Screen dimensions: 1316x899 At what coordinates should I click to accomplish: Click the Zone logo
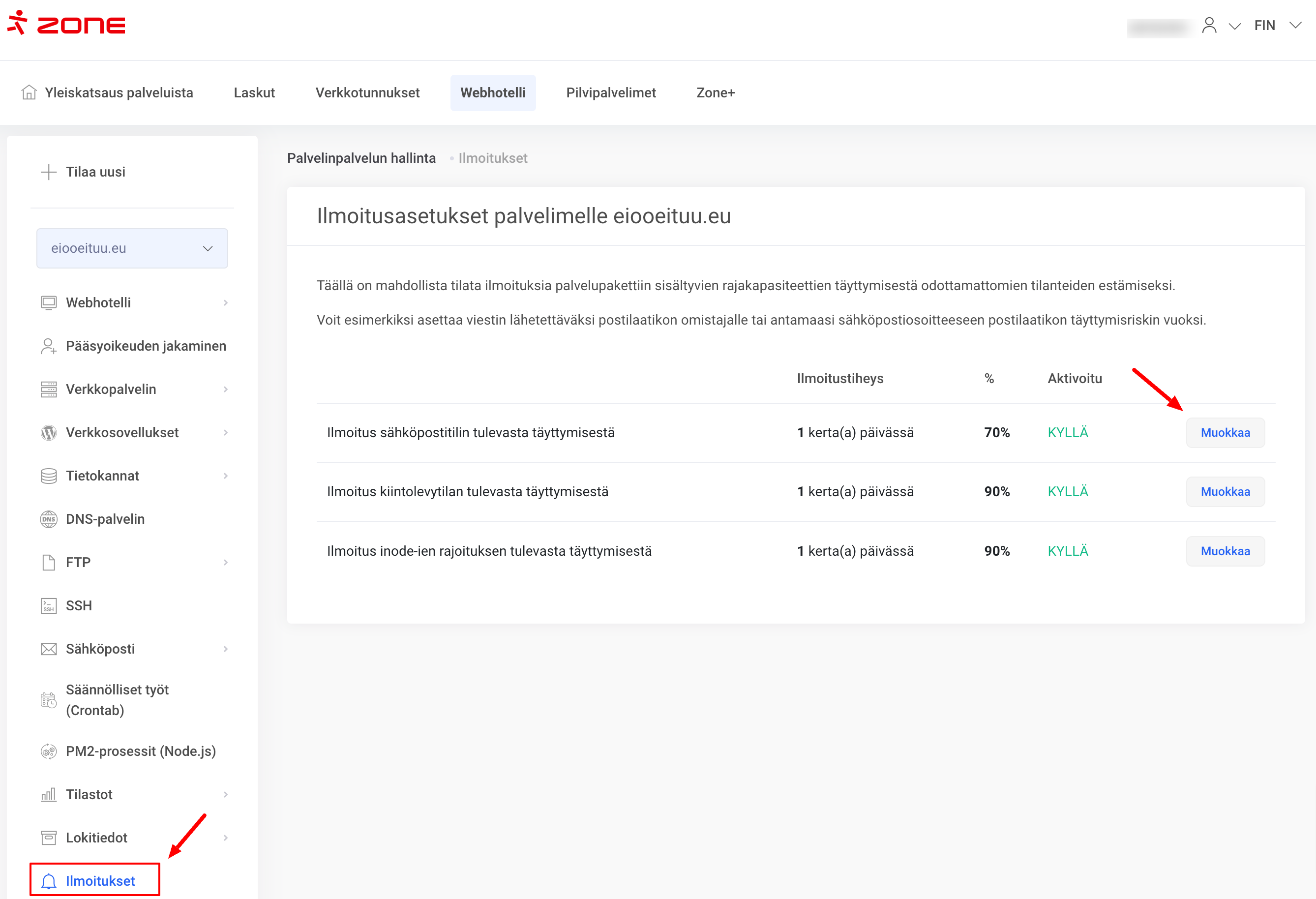point(66,24)
